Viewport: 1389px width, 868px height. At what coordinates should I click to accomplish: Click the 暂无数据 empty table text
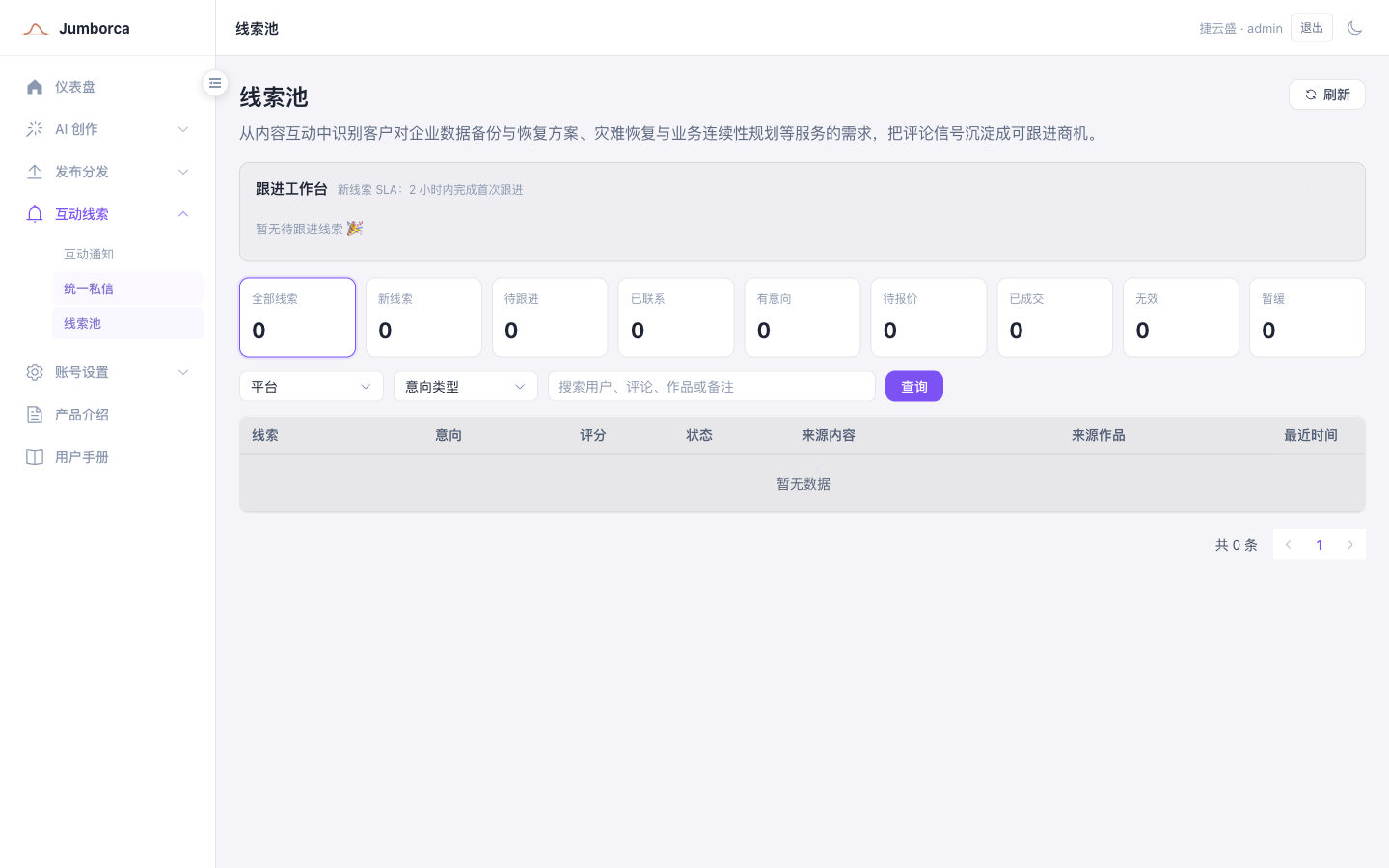point(803,484)
